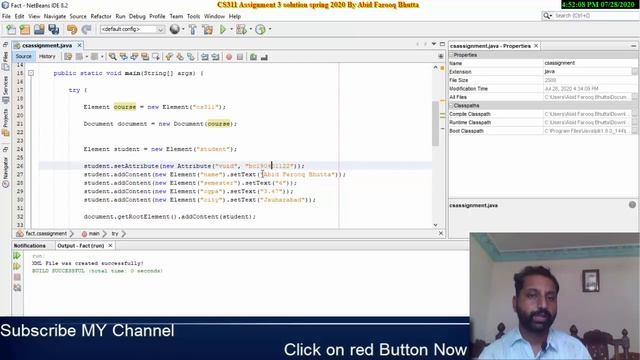
Task: Click the New File toolbar icon
Action: click(x=11, y=29)
